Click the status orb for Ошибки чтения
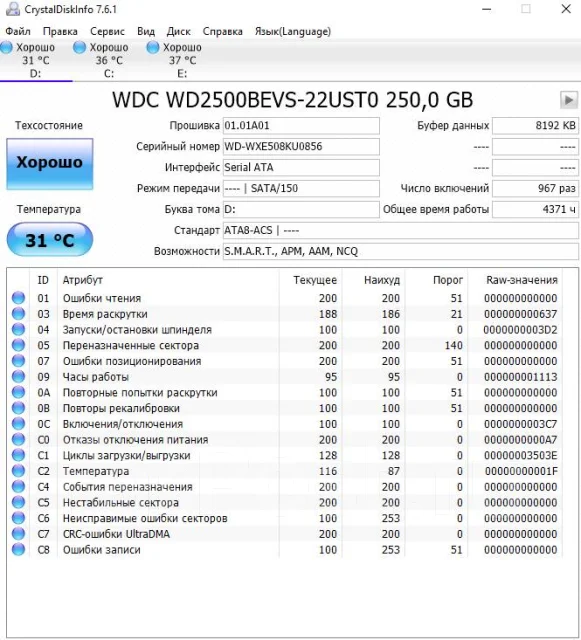 tap(18, 298)
